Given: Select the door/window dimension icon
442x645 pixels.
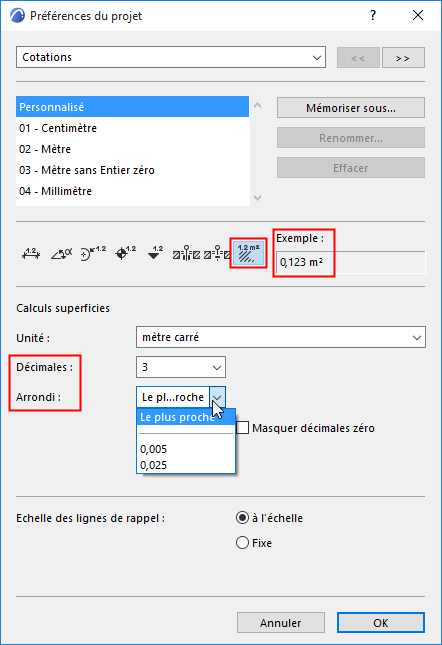Looking at the screenshot, I should click(186, 253).
